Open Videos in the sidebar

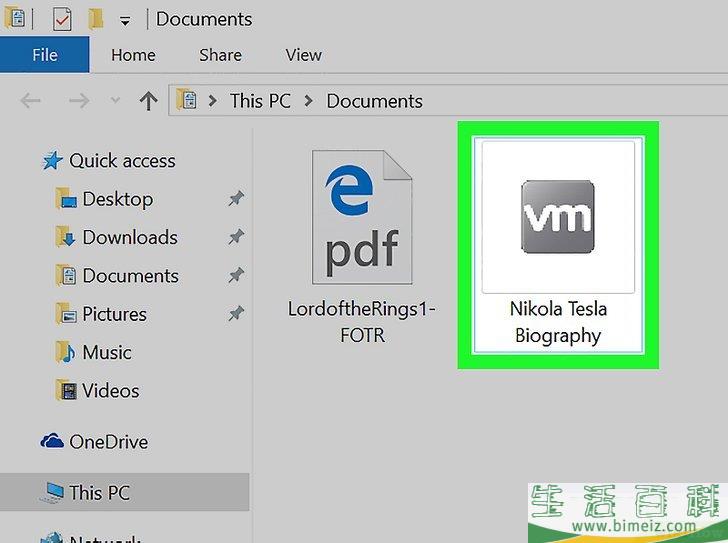110,391
